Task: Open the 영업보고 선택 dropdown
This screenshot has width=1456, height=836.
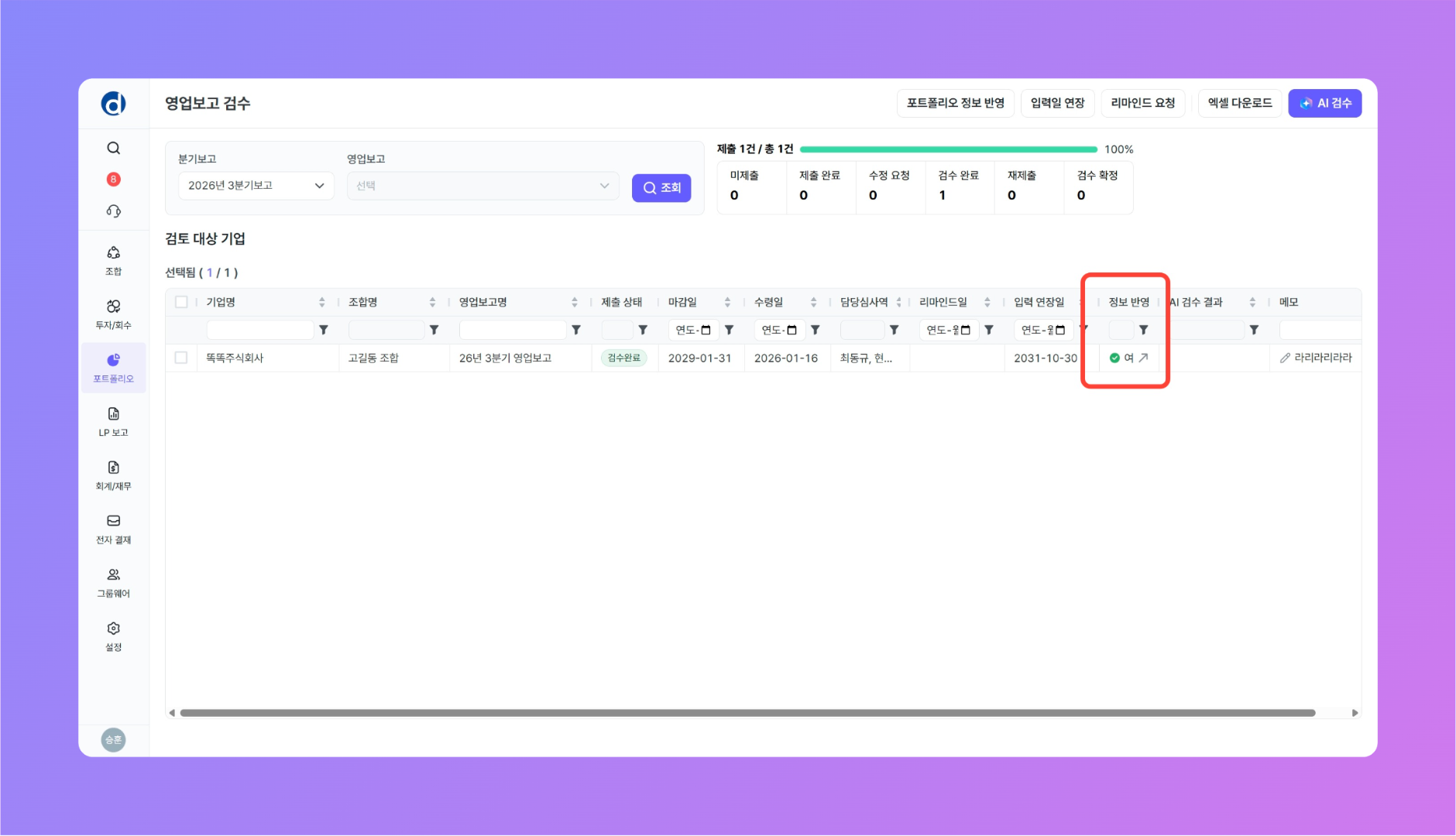Action: pos(483,186)
